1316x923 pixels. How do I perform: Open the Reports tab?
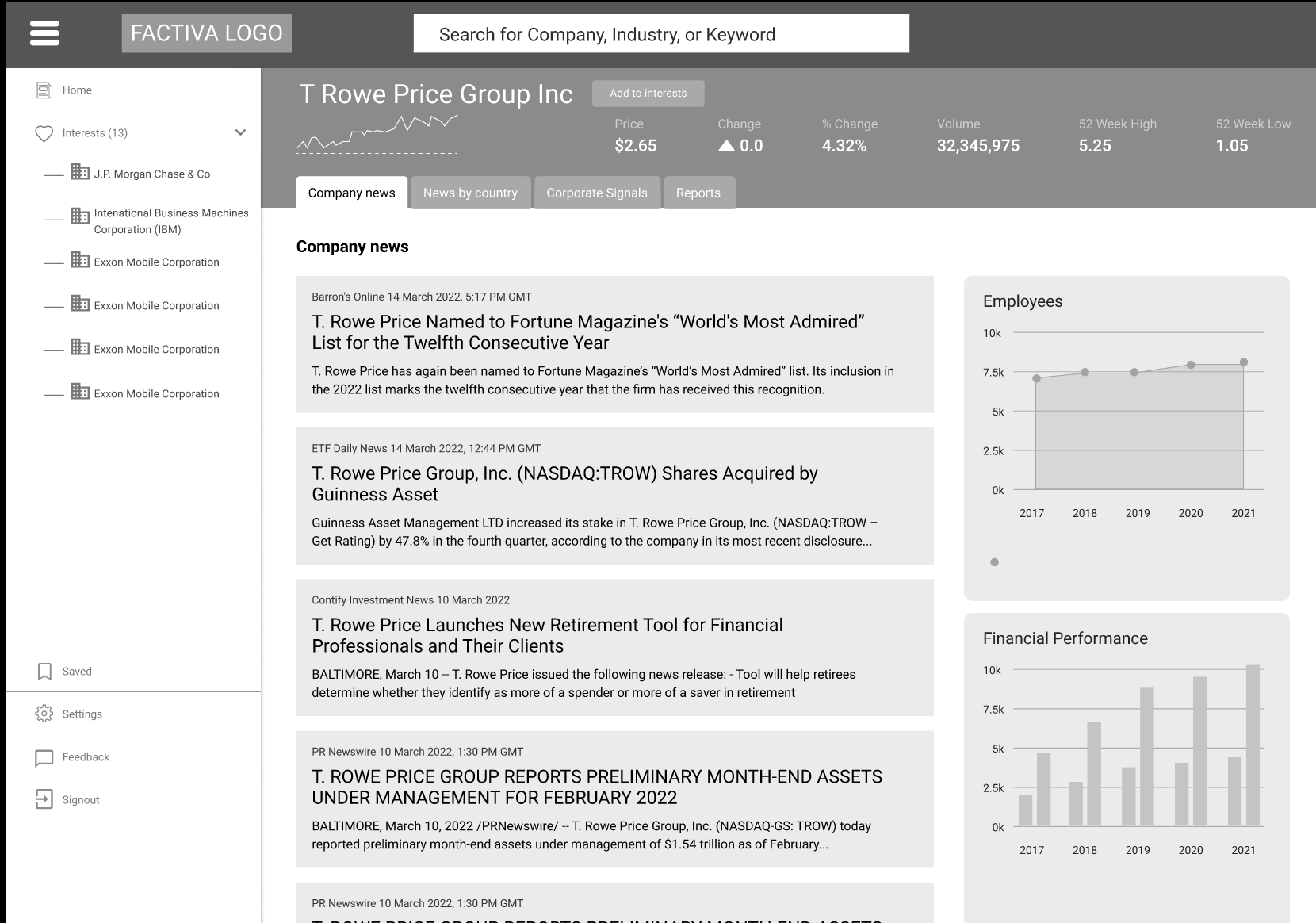click(x=698, y=193)
